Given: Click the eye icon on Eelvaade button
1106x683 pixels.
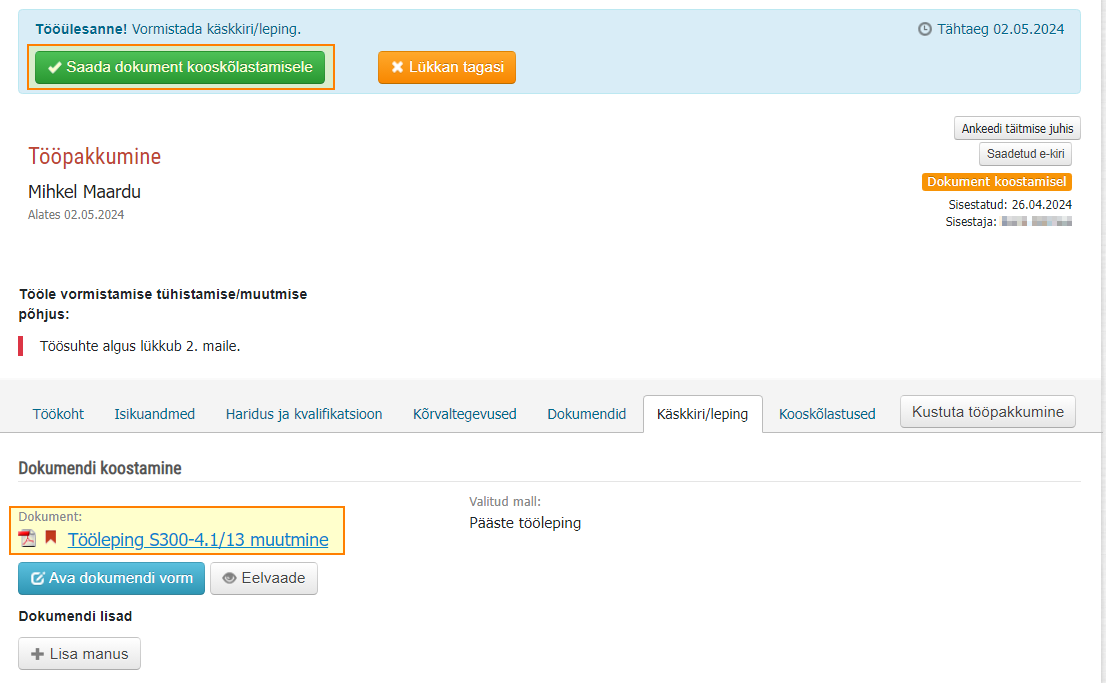Looking at the screenshot, I should 229,579.
